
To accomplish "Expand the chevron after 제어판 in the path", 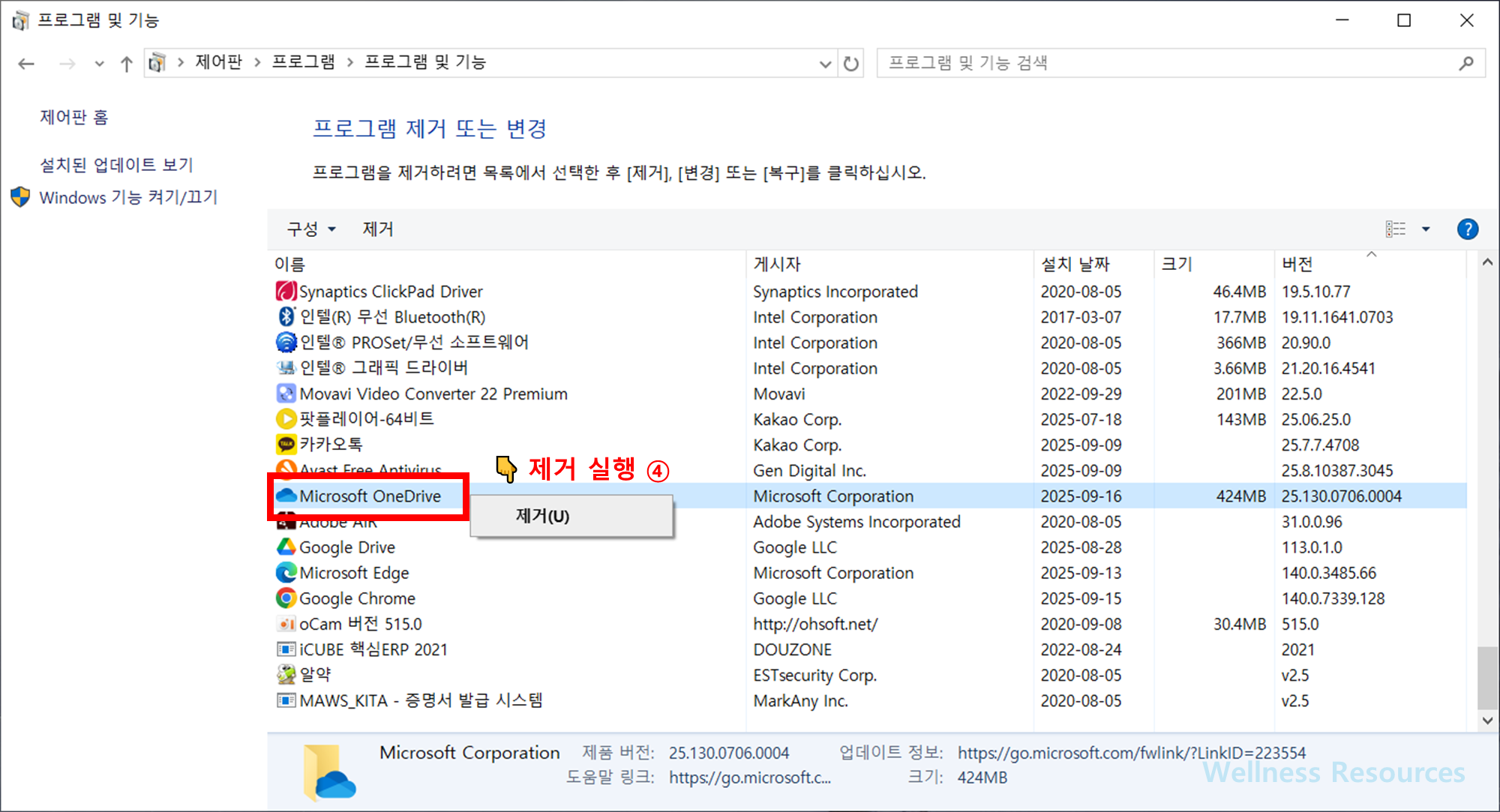I will tap(257, 62).
